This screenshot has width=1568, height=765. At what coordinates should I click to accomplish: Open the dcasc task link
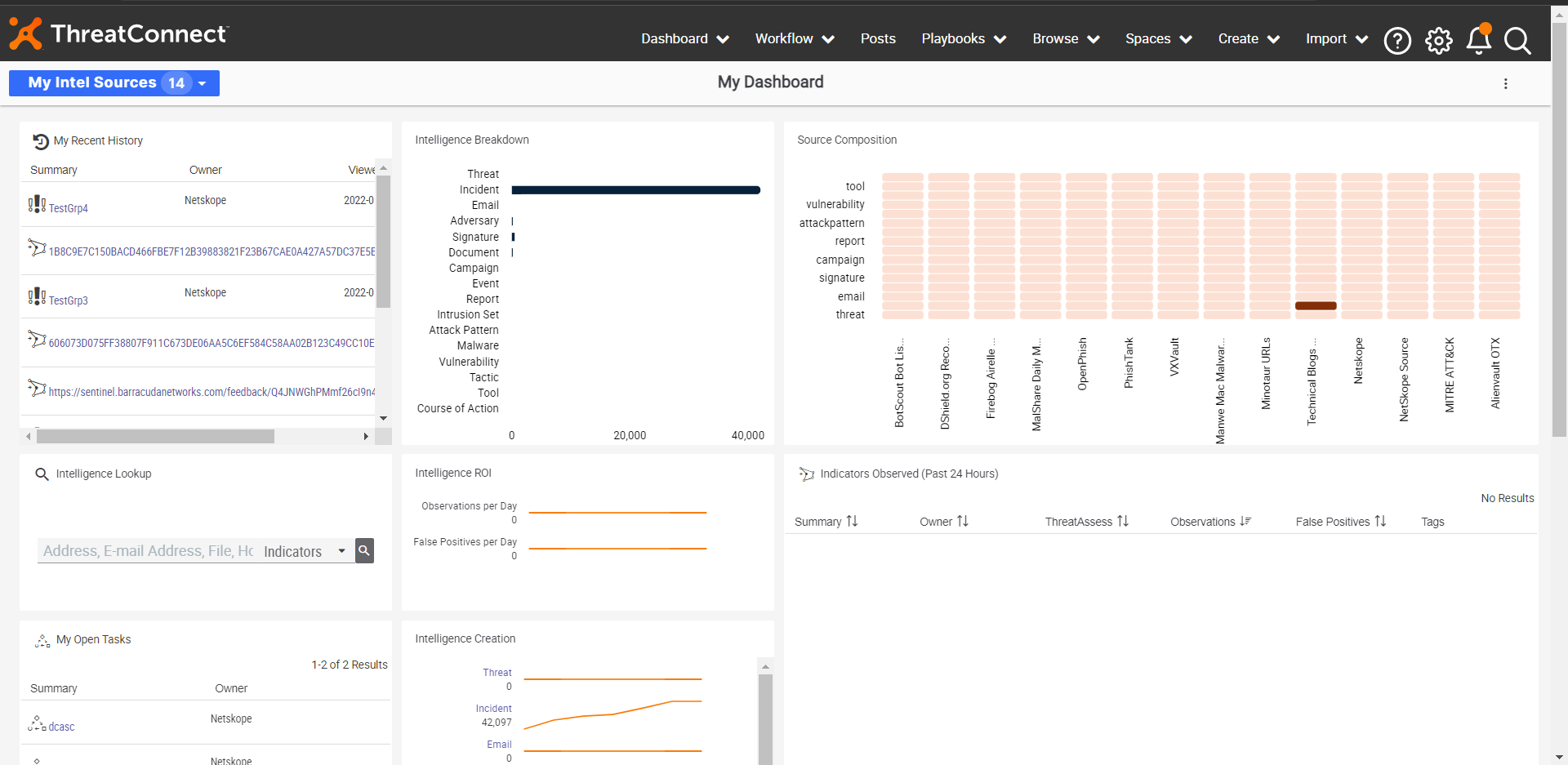point(62,727)
